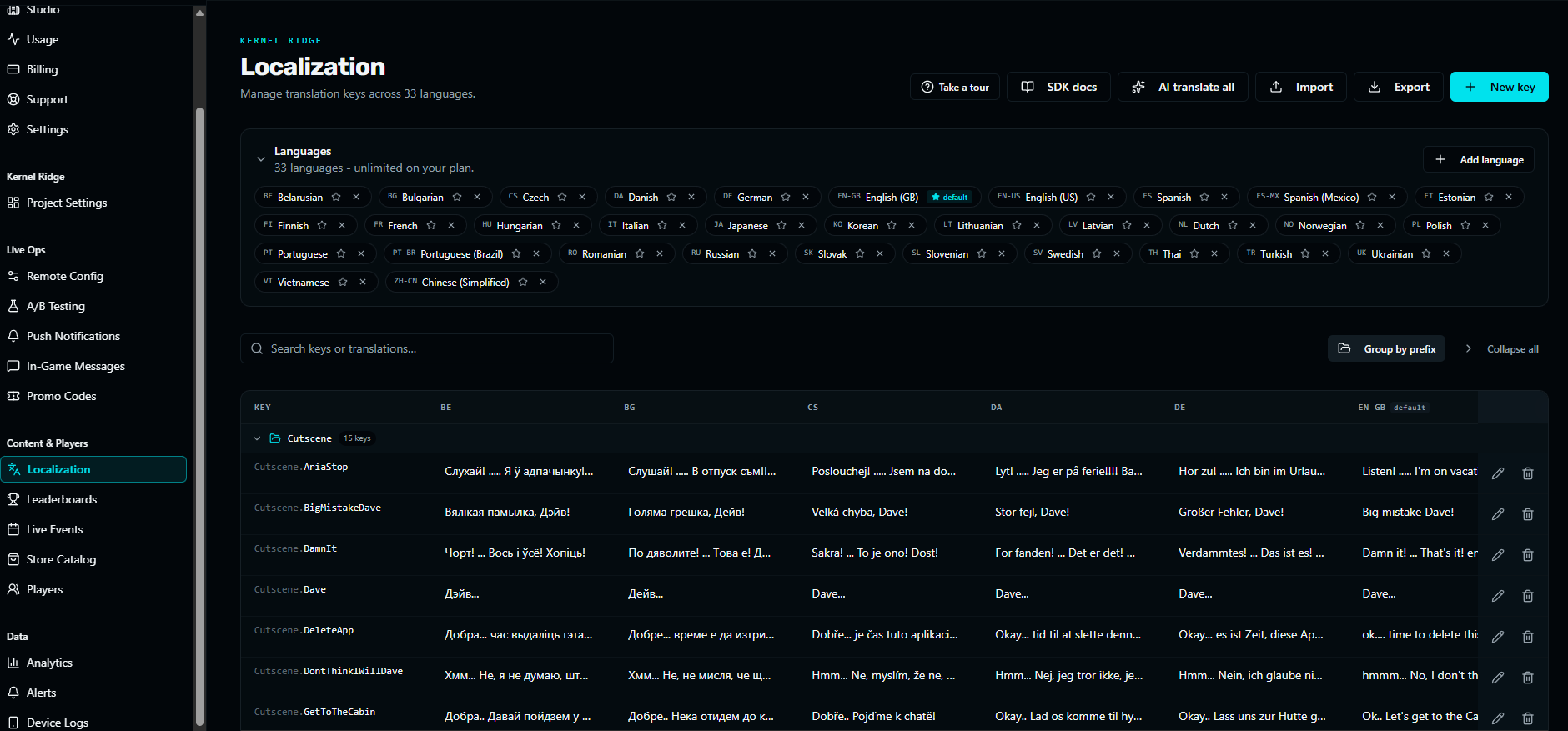
Task: Remove the Korean language chip
Action: point(912,226)
